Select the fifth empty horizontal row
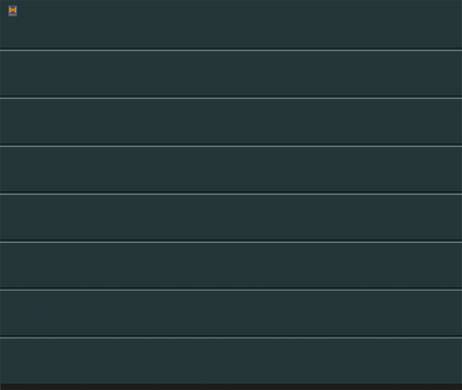 click(231, 218)
